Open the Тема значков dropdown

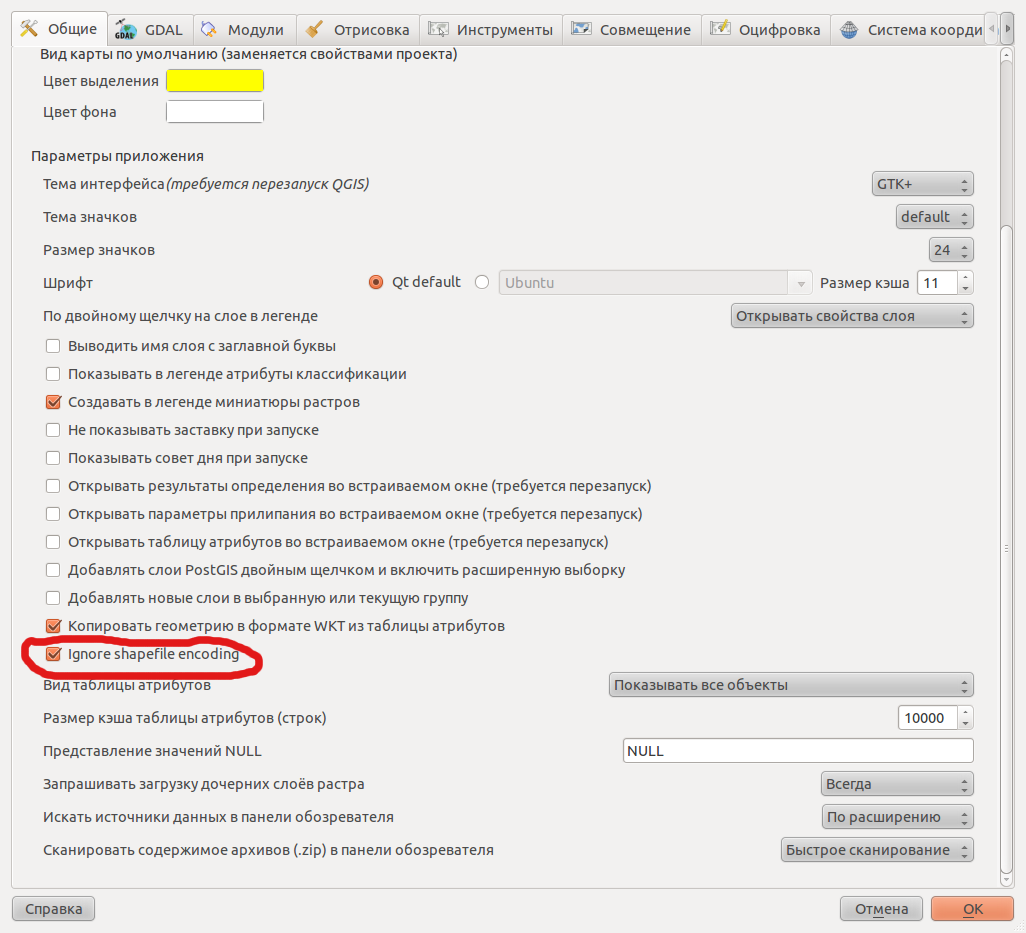935,216
